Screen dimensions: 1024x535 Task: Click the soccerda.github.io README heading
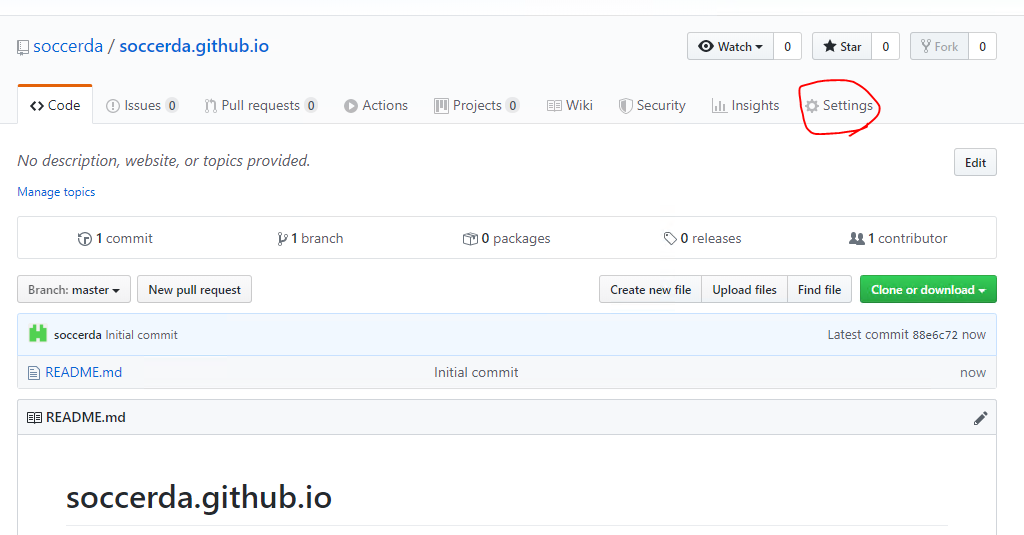[199, 497]
